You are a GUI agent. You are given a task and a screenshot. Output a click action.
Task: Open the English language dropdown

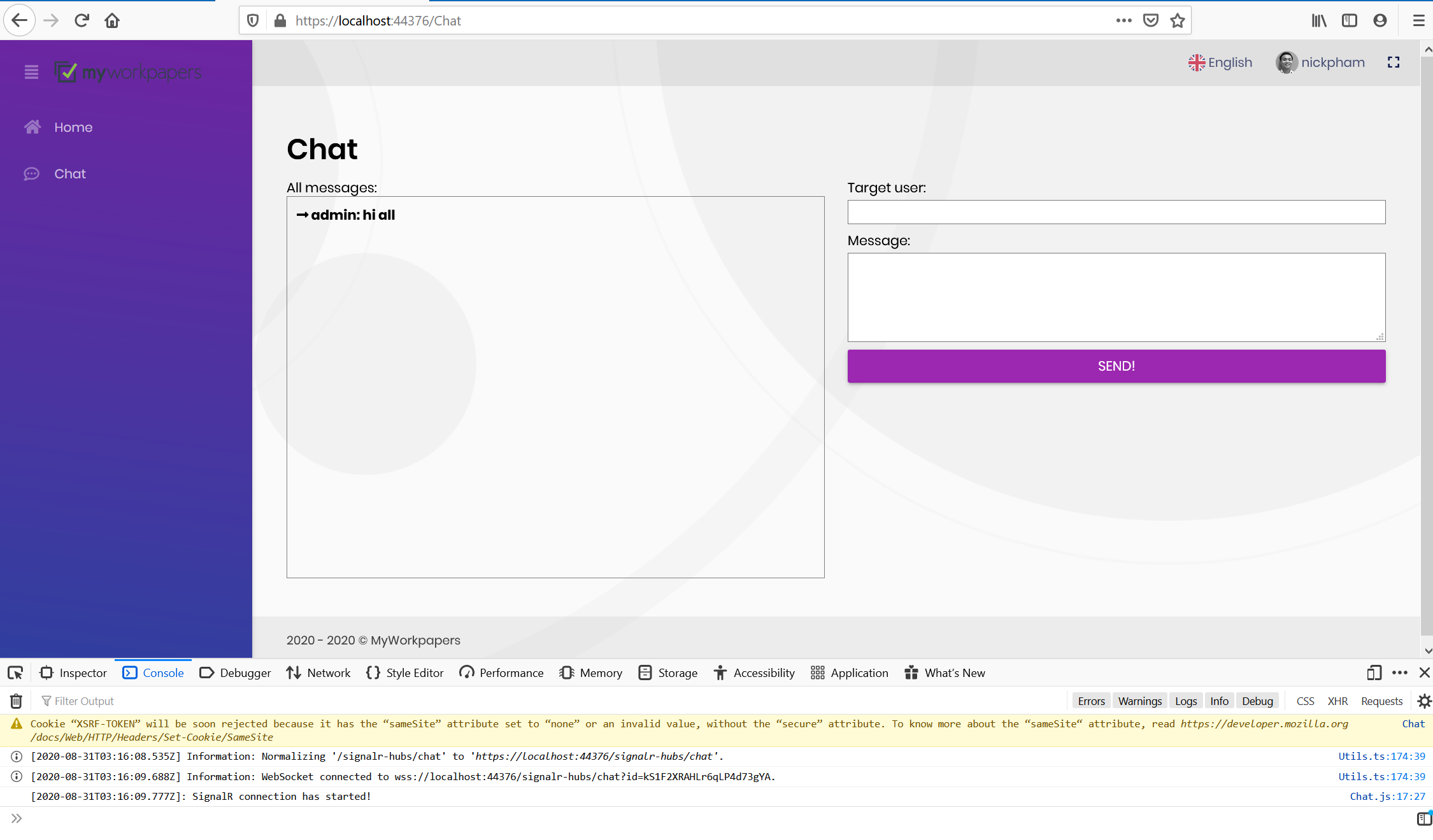1220,62
